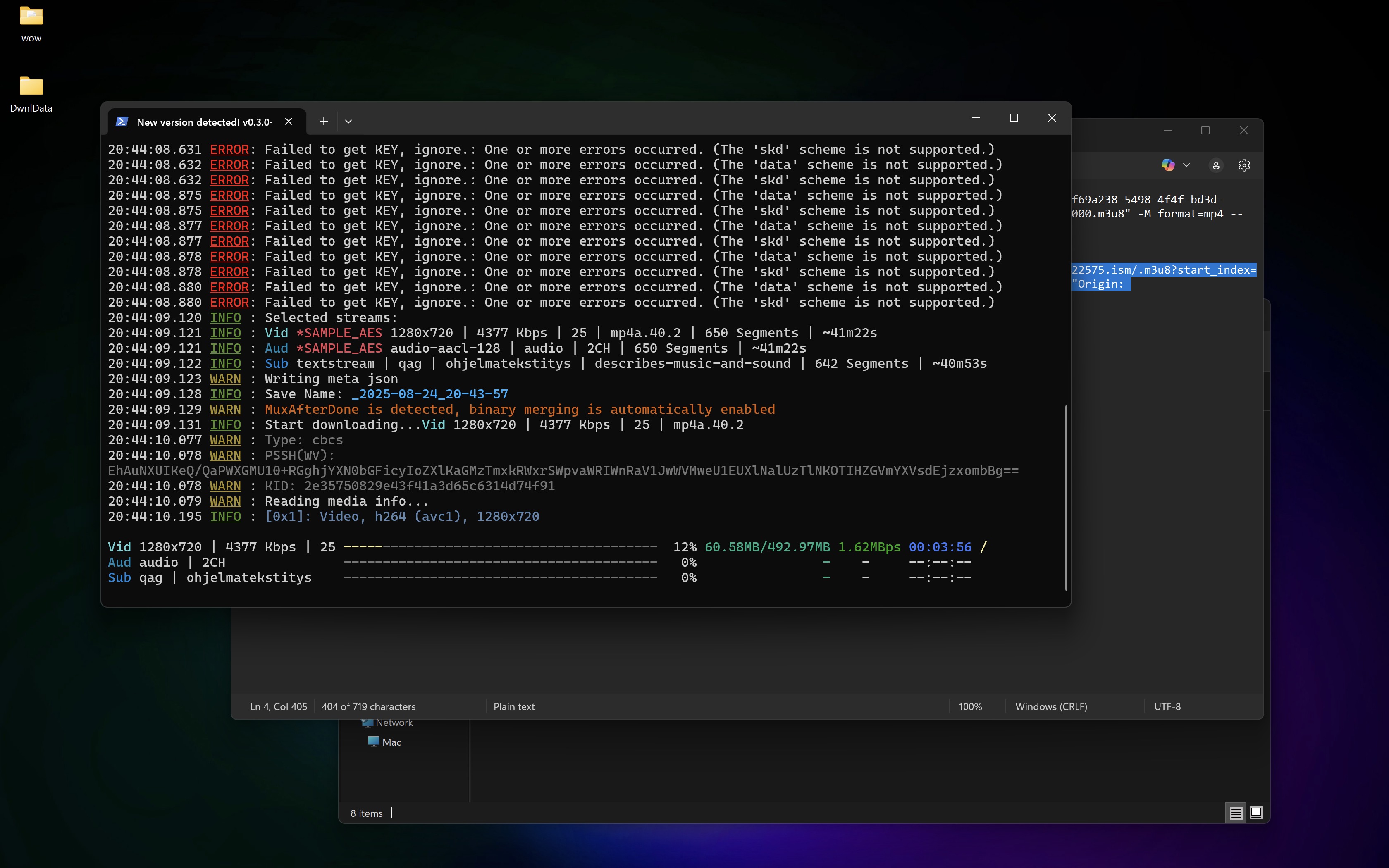1389x868 pixels.
Task: Maximize the terminal window
Action: 1014,118
